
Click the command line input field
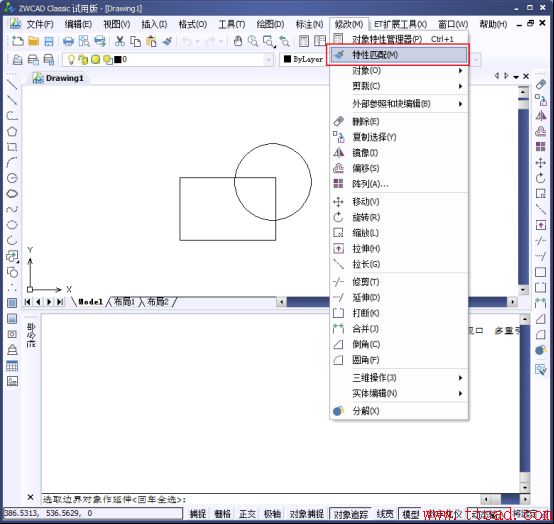click(261, 499)
